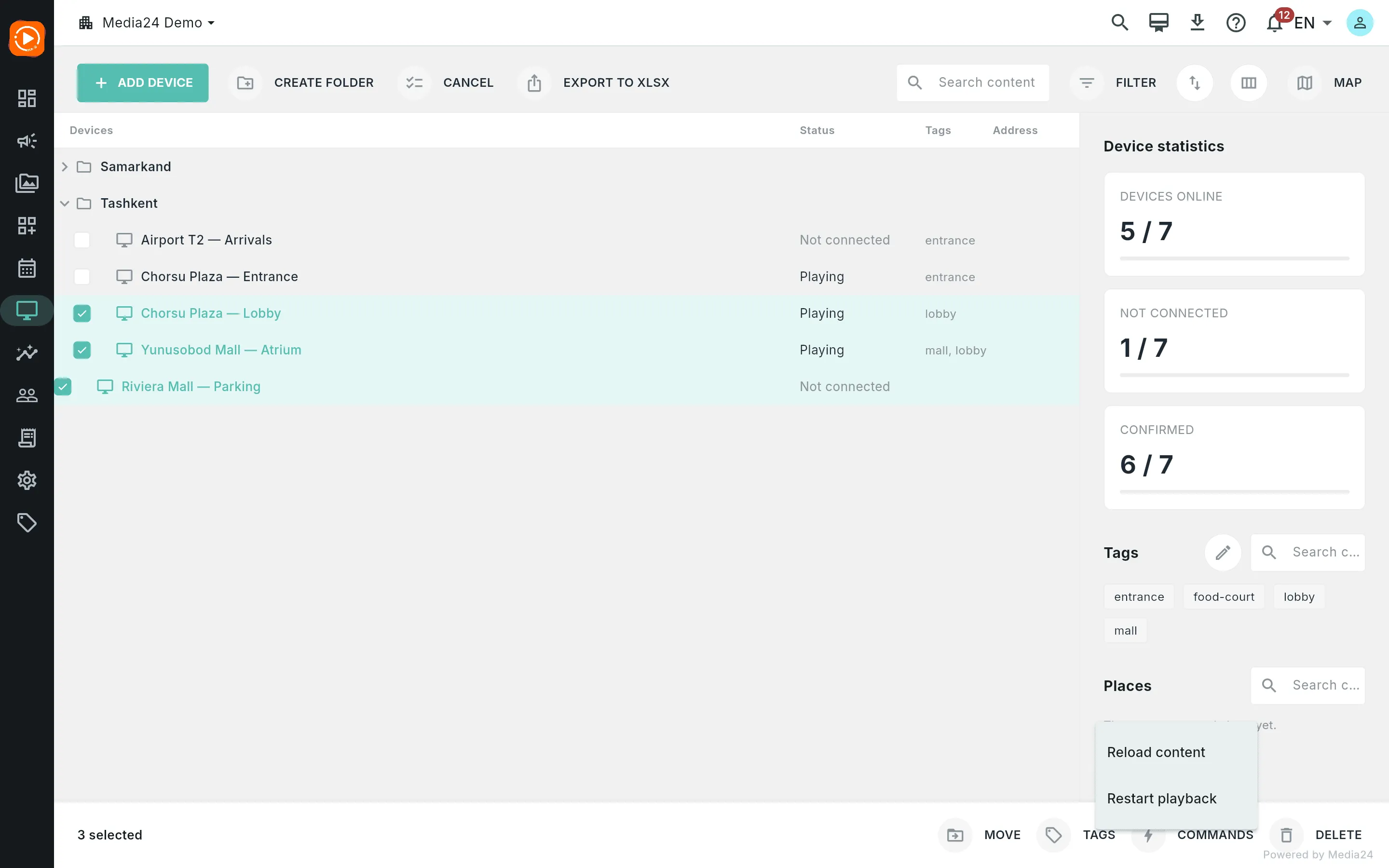Screen dimensions: 1389x868
Task: Open the reports receipt icon in sidebar
Action: pos(27,437)
